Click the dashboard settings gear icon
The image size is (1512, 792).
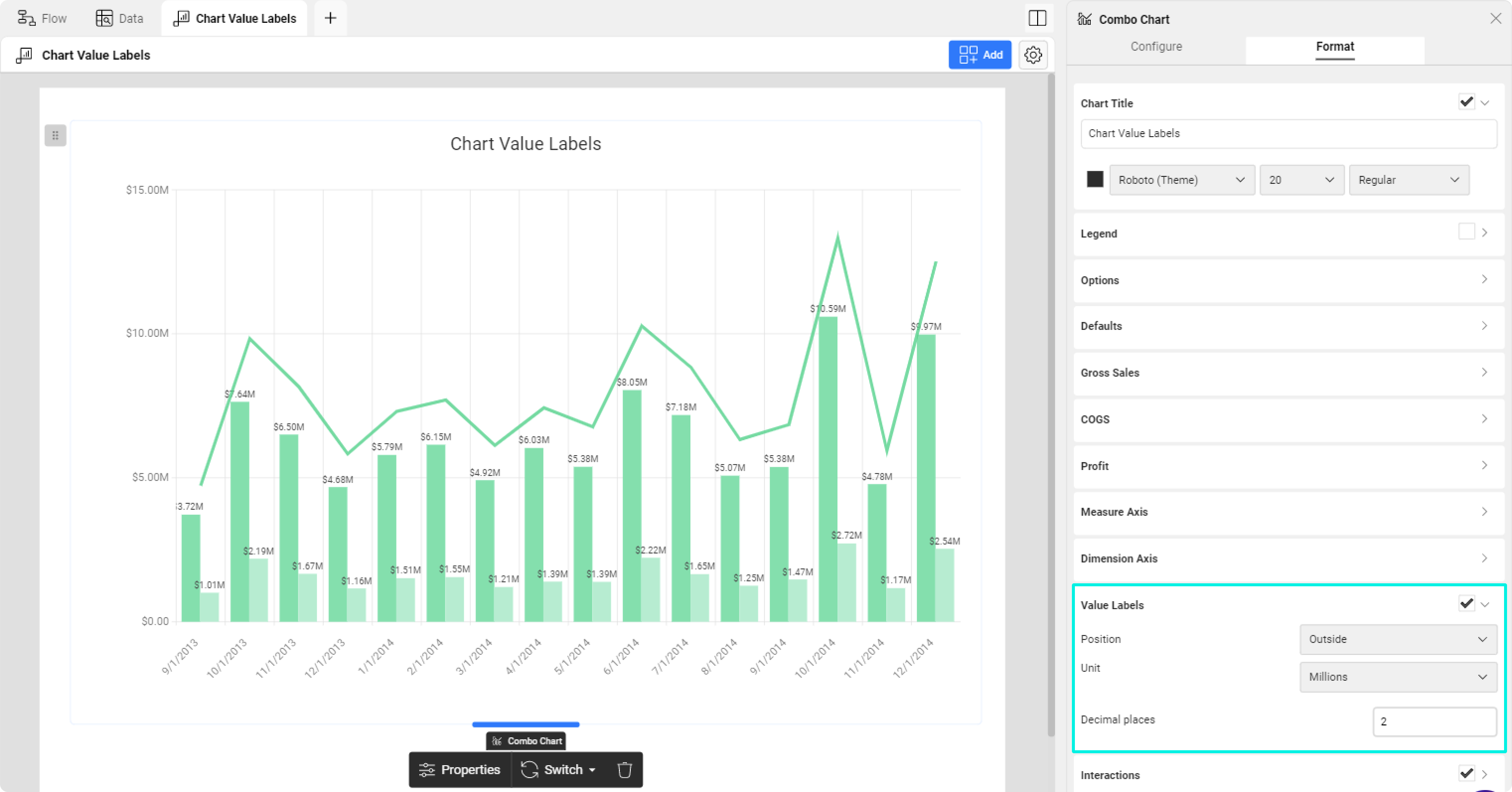(1033, 55)
